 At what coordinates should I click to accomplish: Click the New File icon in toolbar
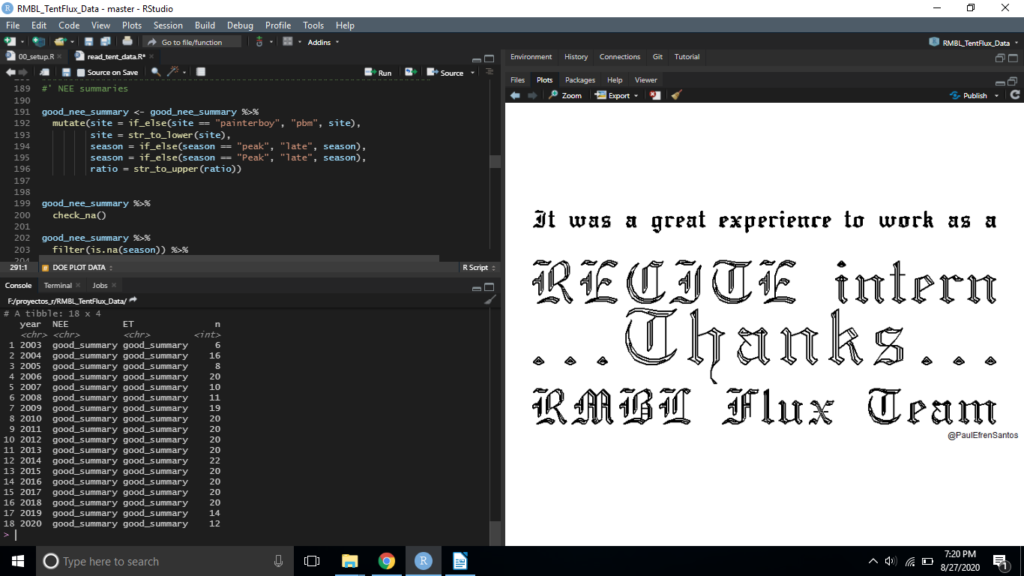(x=10, y=42)
